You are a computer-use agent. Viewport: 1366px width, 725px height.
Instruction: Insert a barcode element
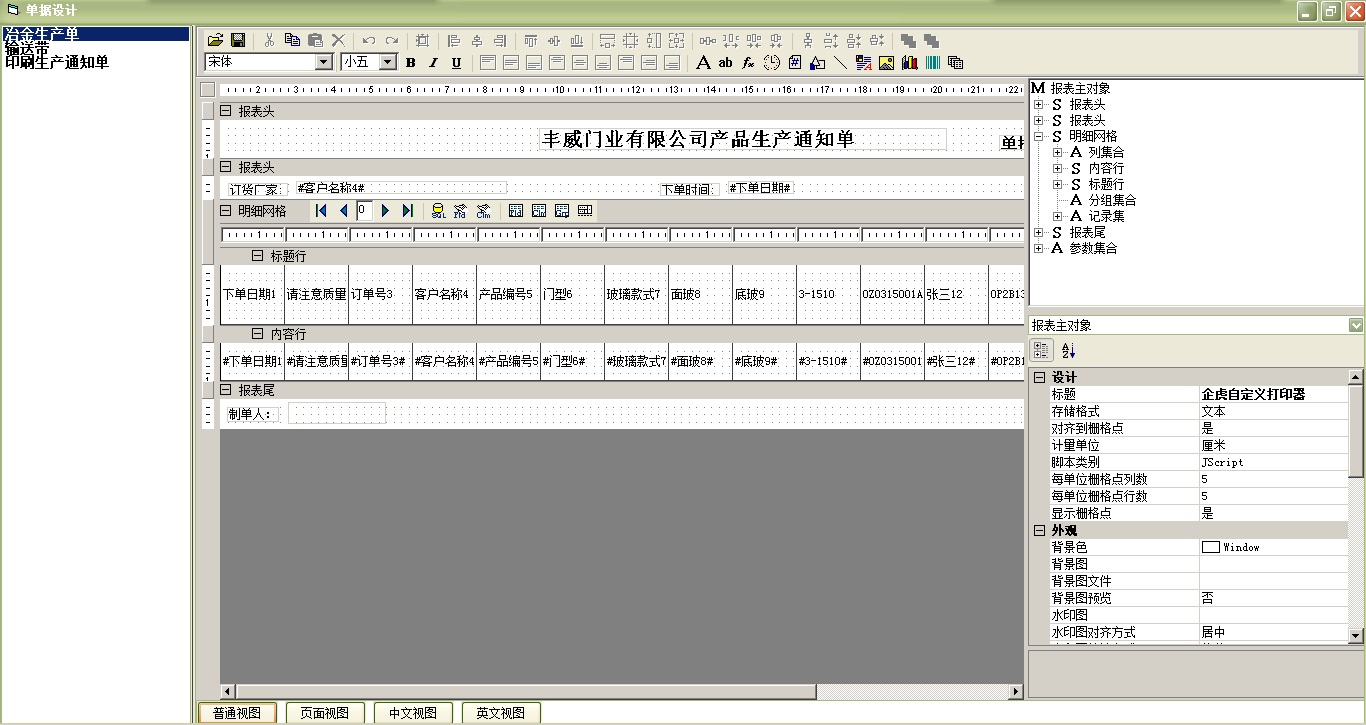pyautogui.click(x=932, y=62)
